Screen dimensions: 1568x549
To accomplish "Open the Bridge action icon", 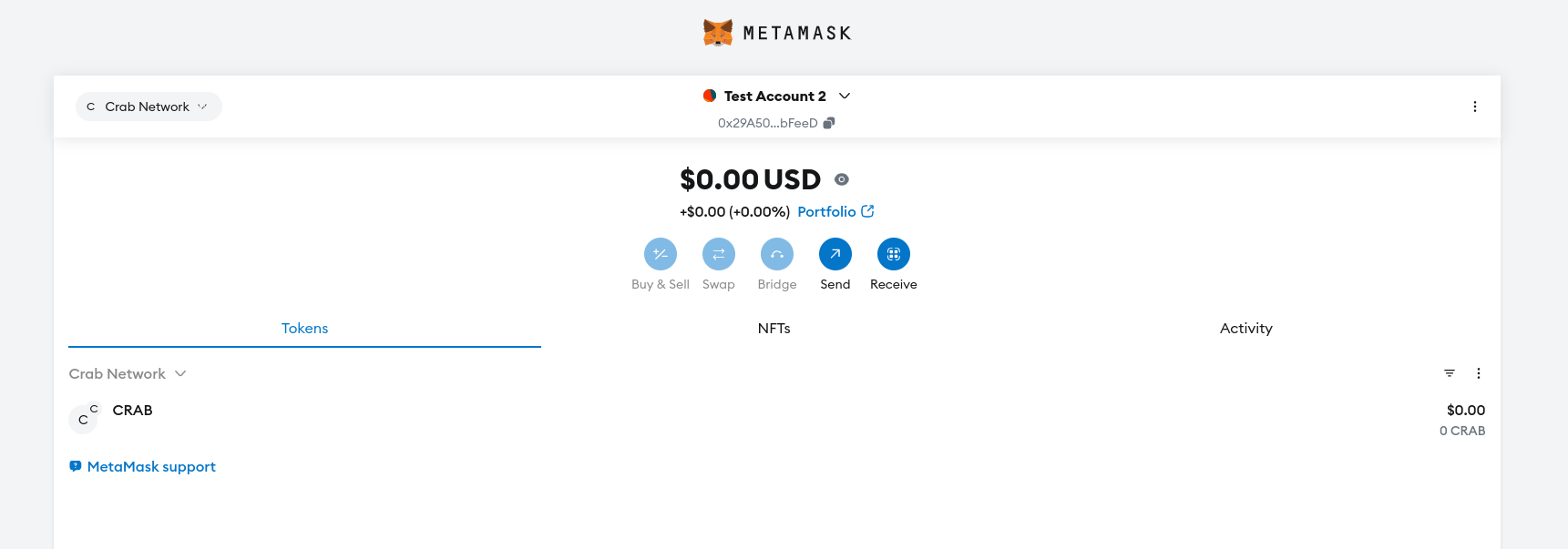I will pos(777,254).
